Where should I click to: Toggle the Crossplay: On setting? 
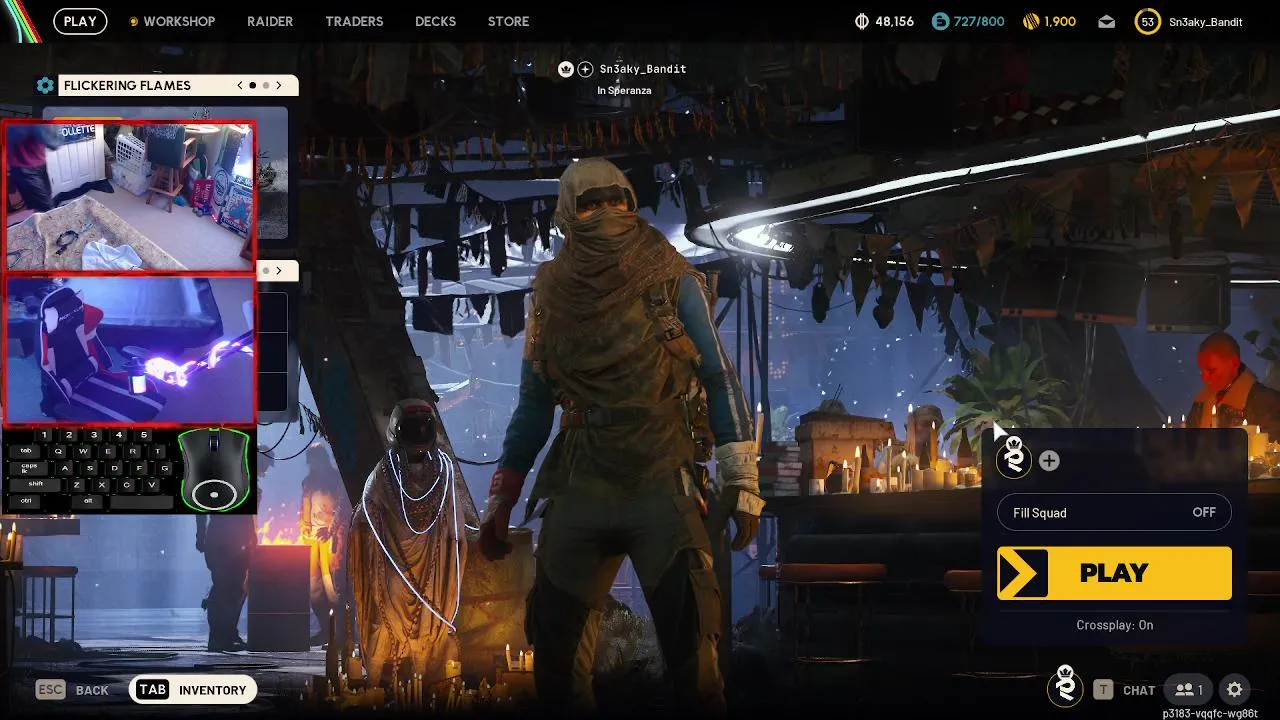[1114, 625]
